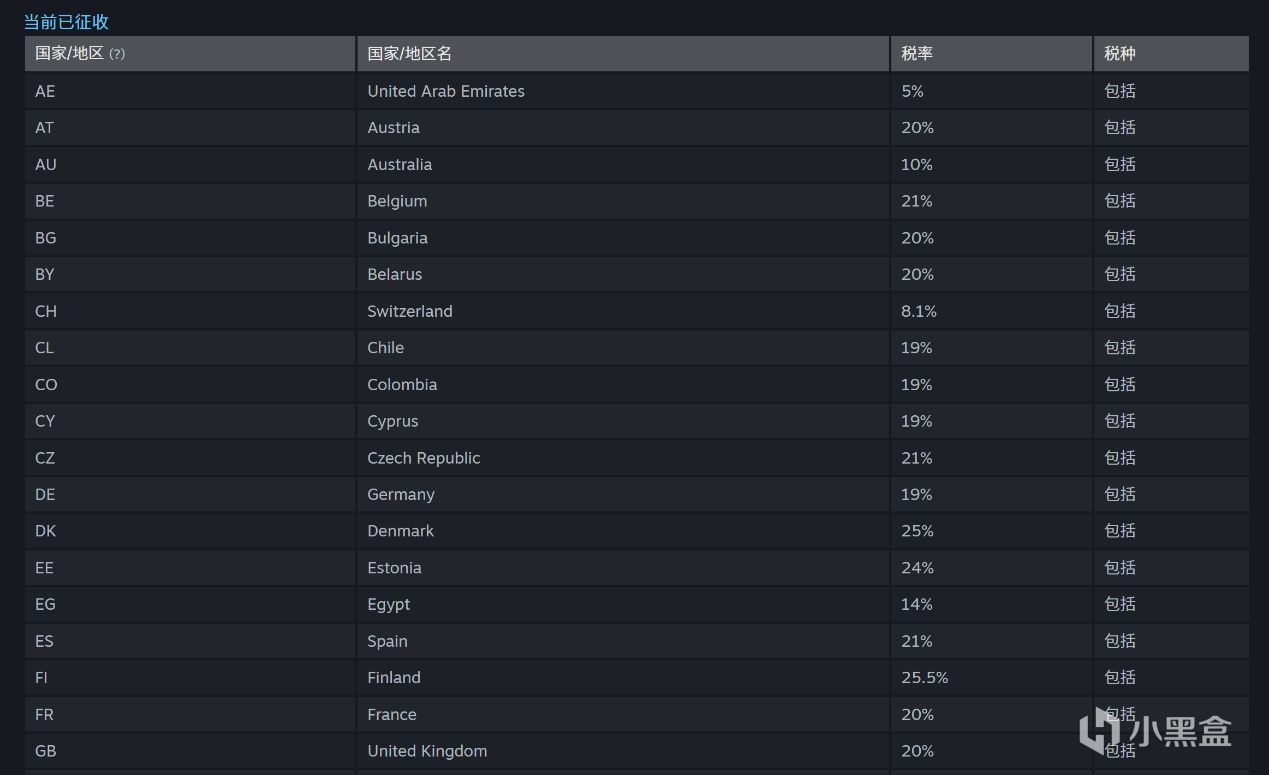Click the DE code for Germany

45,494
